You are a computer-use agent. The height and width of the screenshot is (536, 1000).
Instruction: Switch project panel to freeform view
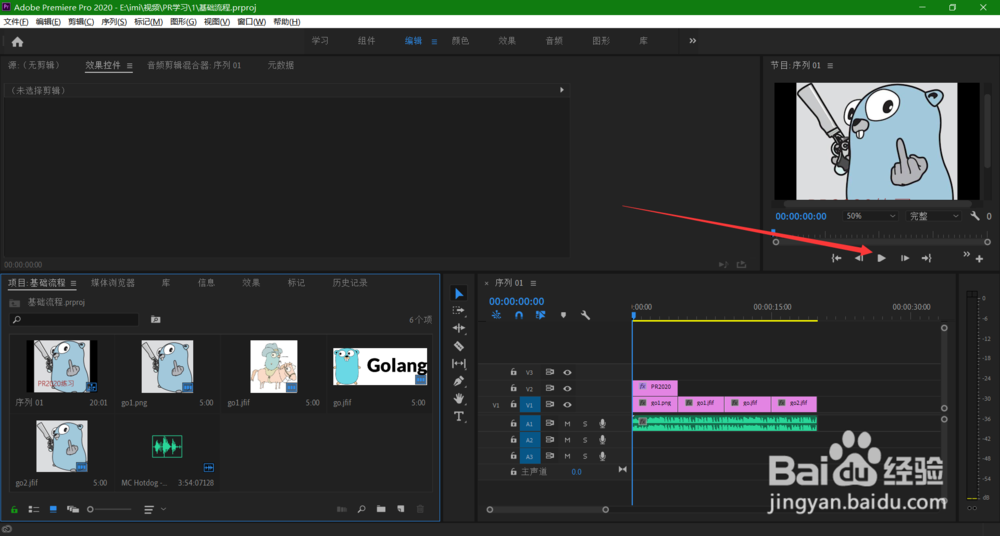tap(73, 509)
